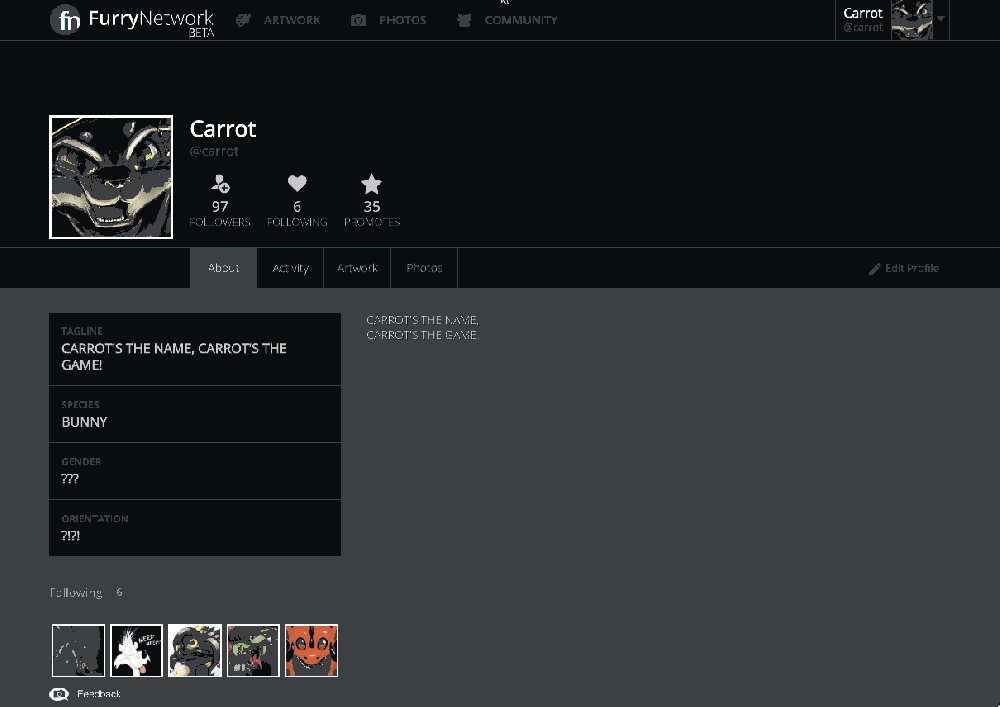Click the @carrot username in header
The height and width of the screenshot is (707, 1000).
[x=862, y=28]
